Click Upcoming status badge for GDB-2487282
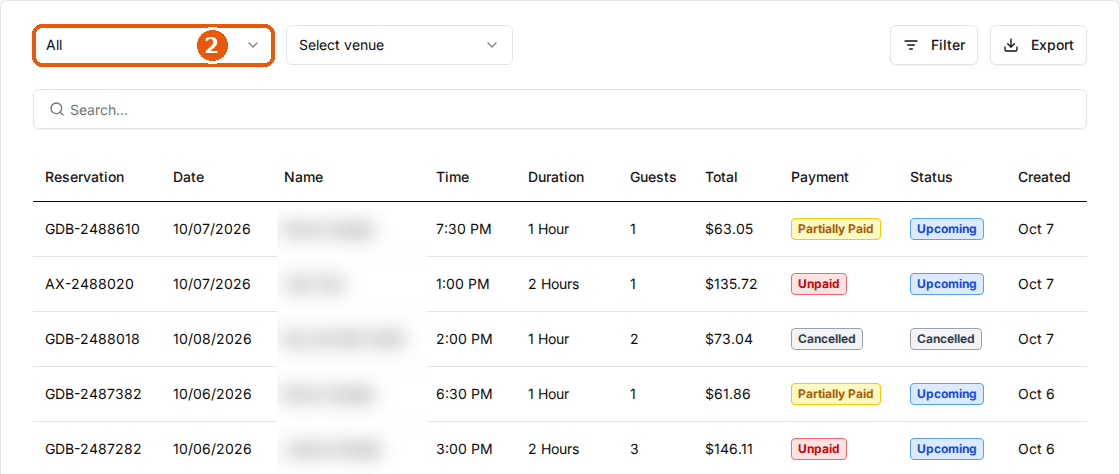Screen dimensions: 1120x474 (946, 449)
